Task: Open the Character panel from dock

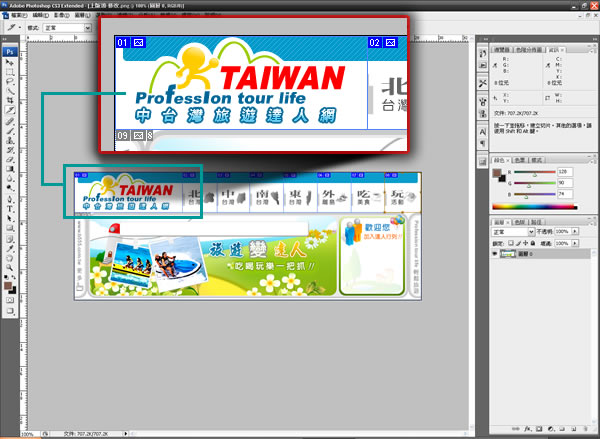Action: pyautogui.click(x=483, y=132)
